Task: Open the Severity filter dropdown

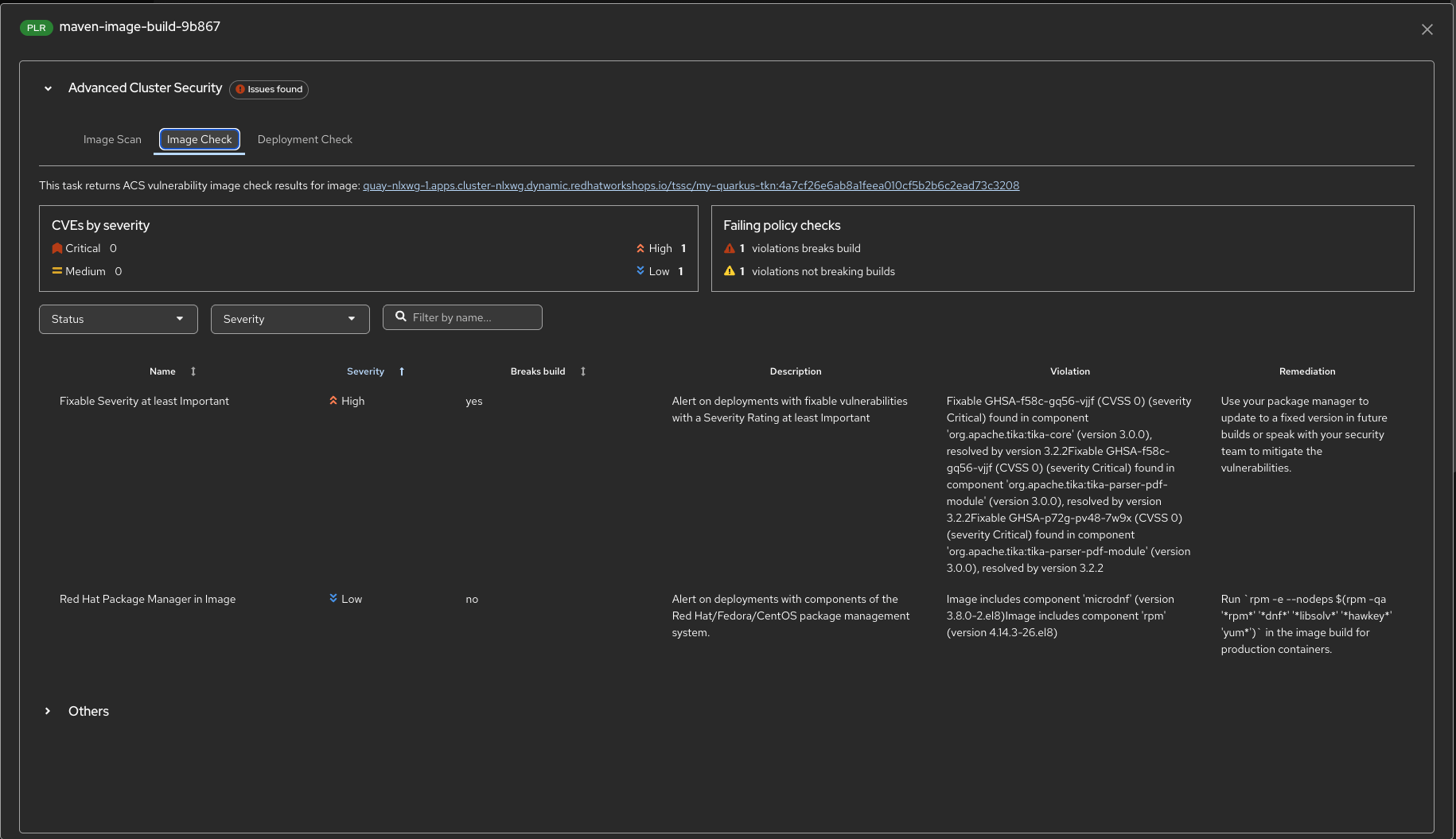Action: [290, 319]
